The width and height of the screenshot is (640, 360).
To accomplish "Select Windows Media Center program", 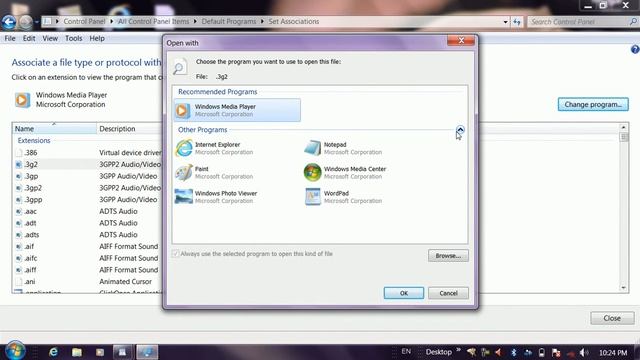I will 345,173.
